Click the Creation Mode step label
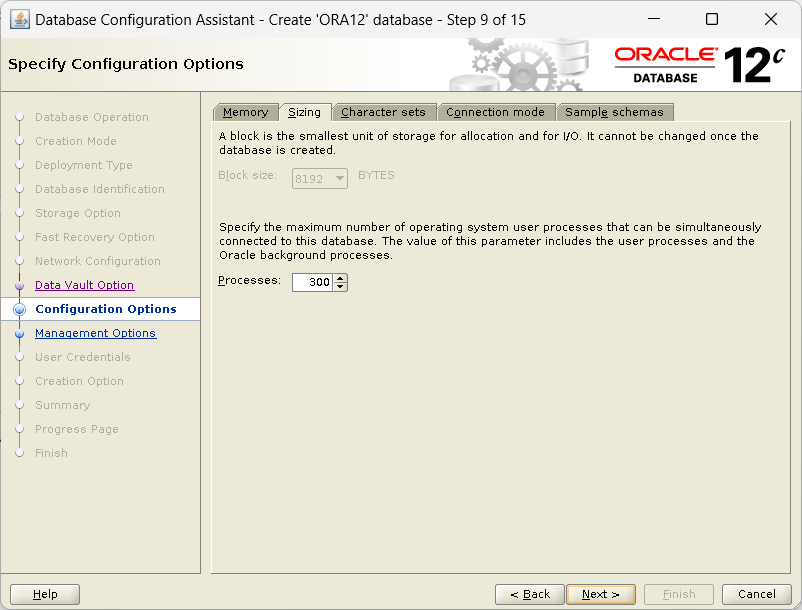The width and height of the screenshot is (802, 610). pos(76,141)
